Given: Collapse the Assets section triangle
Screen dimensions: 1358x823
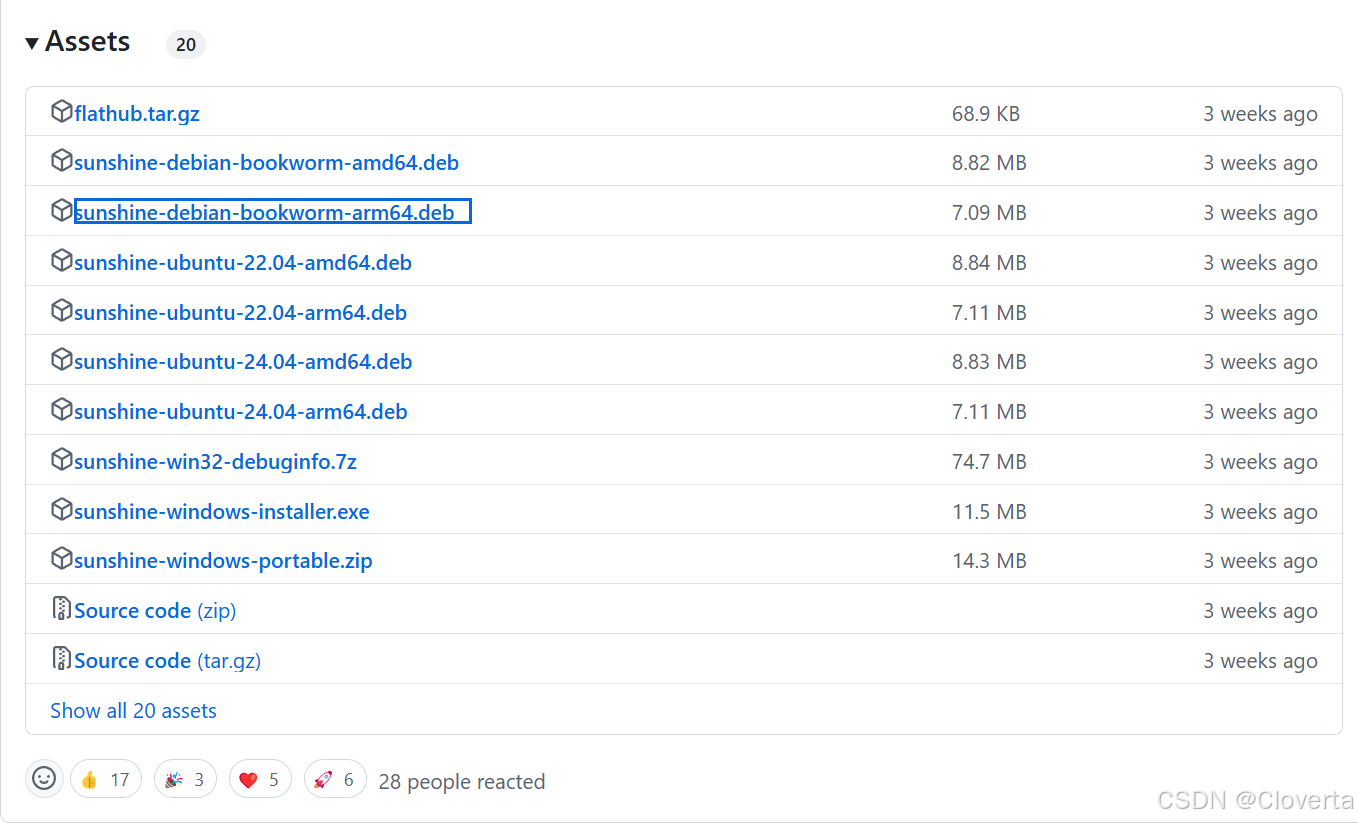Looking at the screenshot, I should 32,42.
